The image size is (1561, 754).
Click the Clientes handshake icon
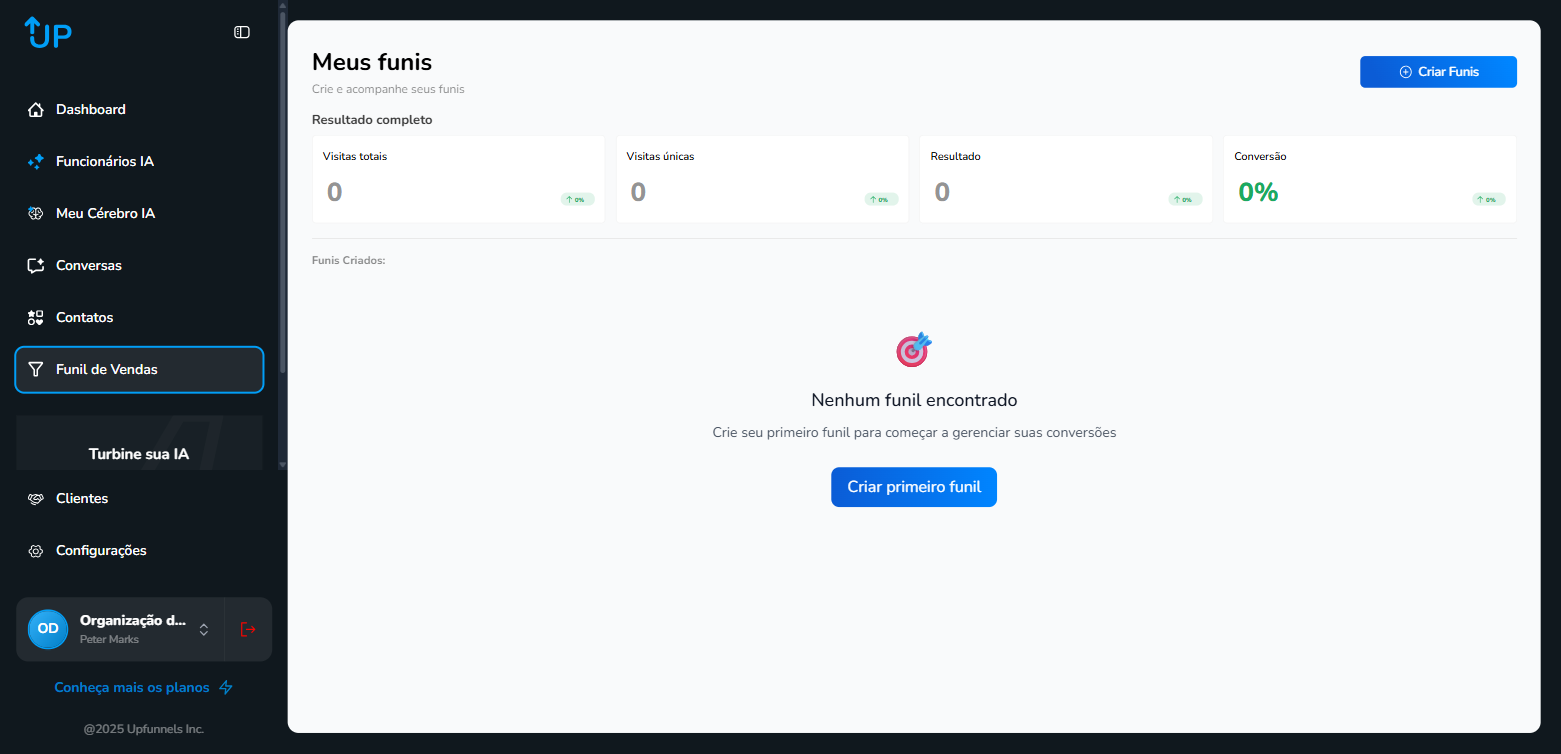pos(36,499)
